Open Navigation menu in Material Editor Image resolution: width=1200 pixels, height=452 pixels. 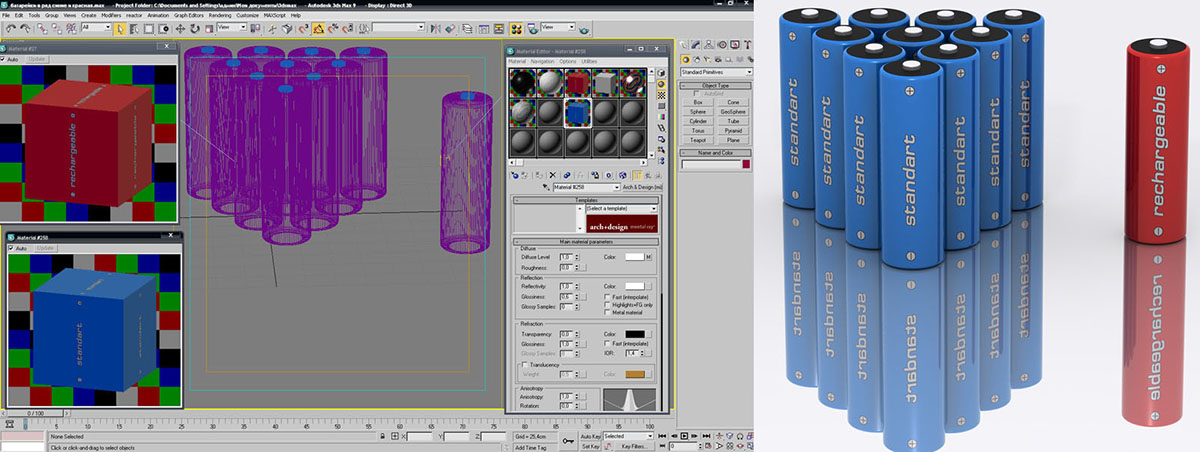coord(542,61)
